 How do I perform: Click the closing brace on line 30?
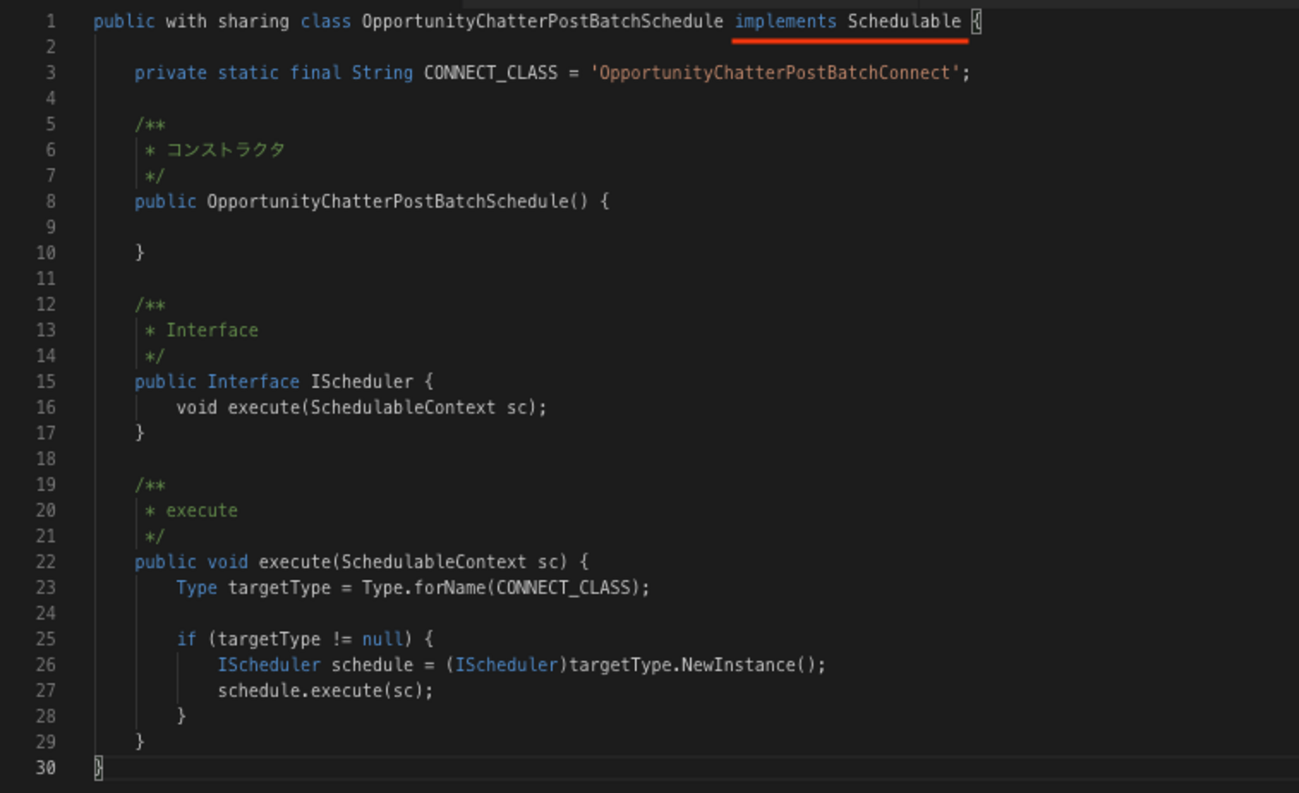pyautogui.click(x=98, y=768)
